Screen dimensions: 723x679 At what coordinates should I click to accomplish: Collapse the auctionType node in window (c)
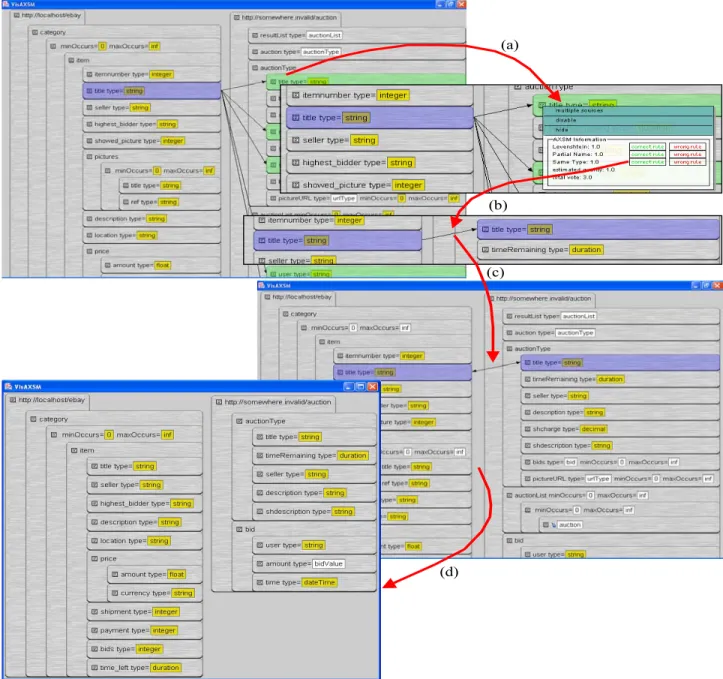pyautogui.click(x=510, y=348)
